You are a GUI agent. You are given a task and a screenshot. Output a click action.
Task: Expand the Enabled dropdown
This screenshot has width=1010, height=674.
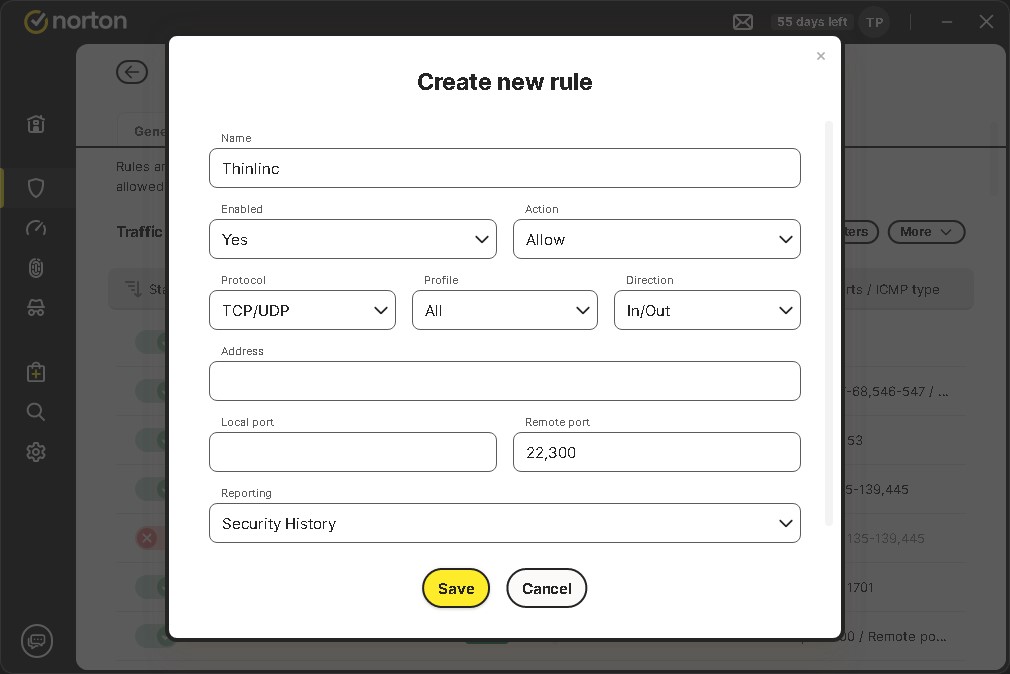[353, 240]
